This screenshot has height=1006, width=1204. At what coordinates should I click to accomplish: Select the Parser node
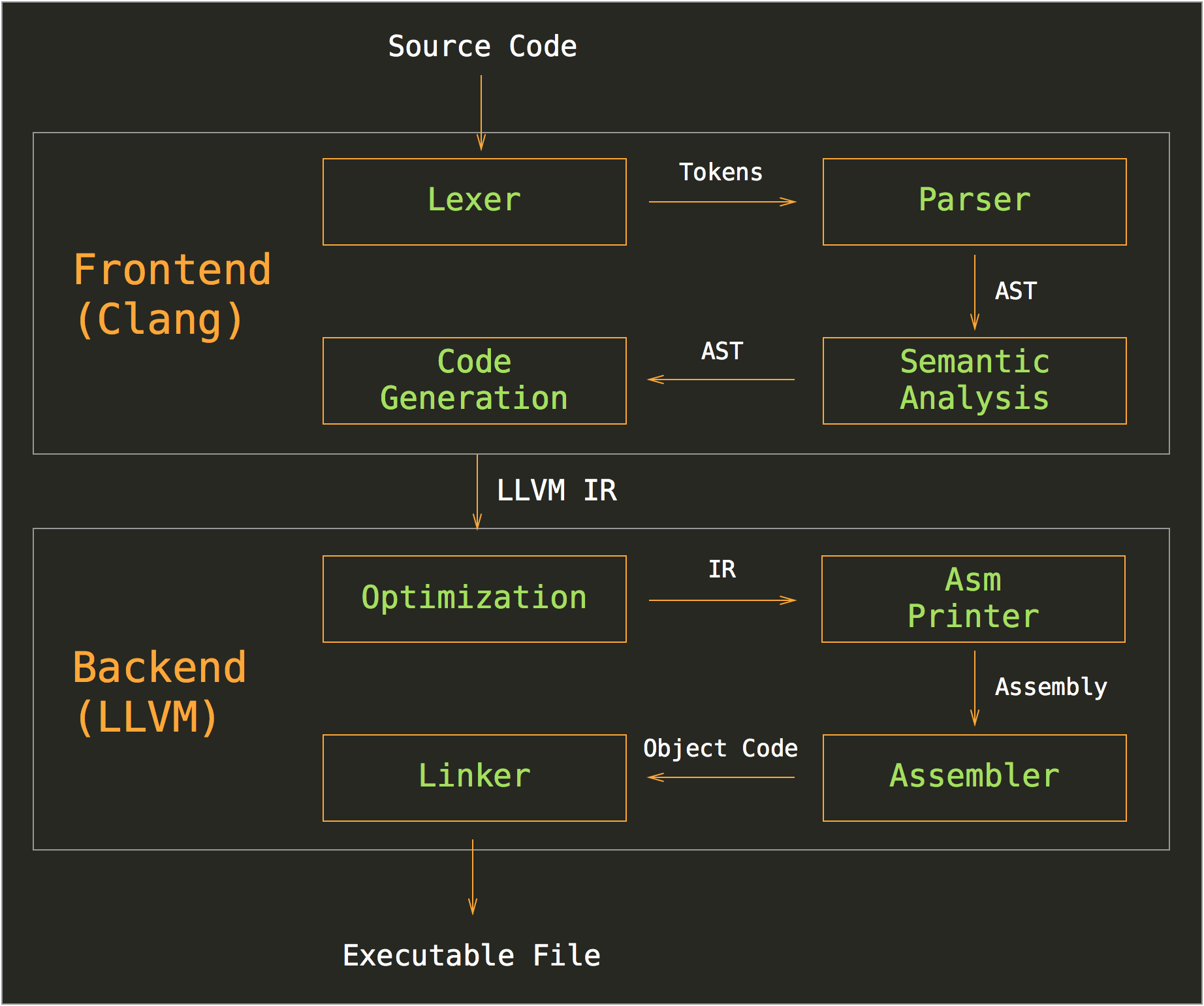coord(974,201)
